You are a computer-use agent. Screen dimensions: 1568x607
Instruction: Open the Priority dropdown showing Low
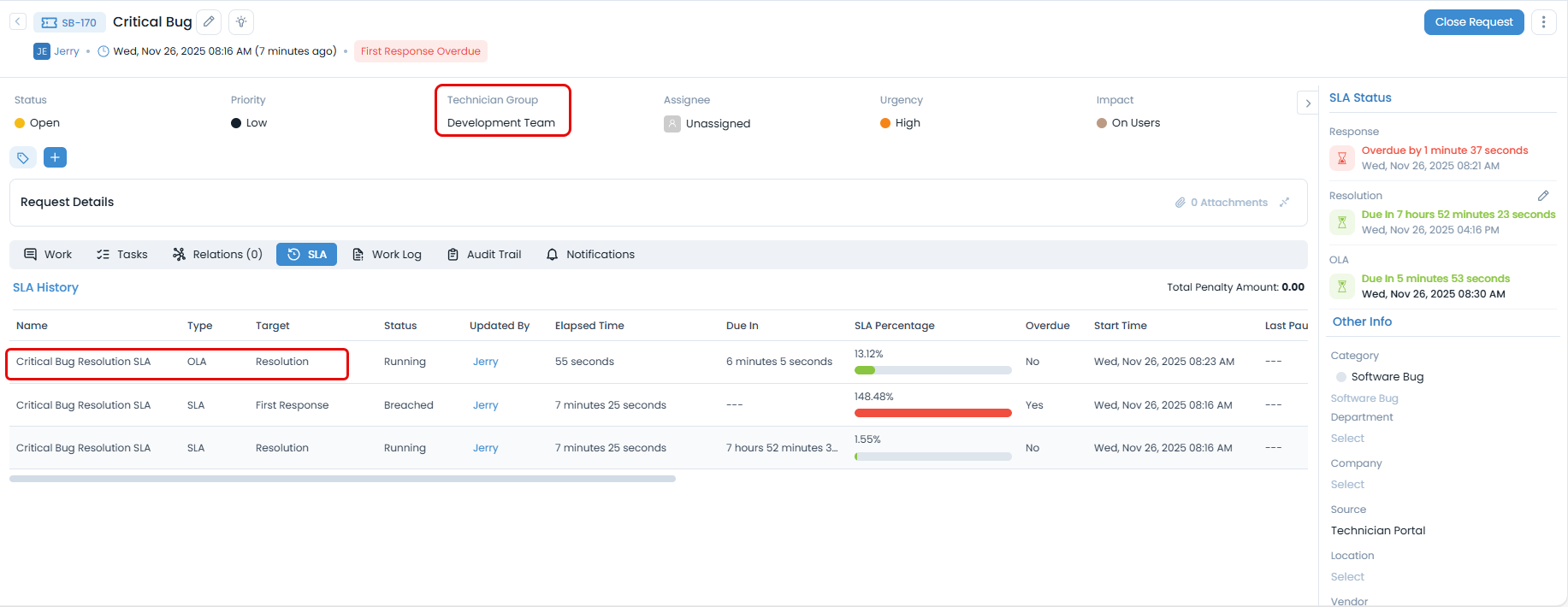click(256, 123)
